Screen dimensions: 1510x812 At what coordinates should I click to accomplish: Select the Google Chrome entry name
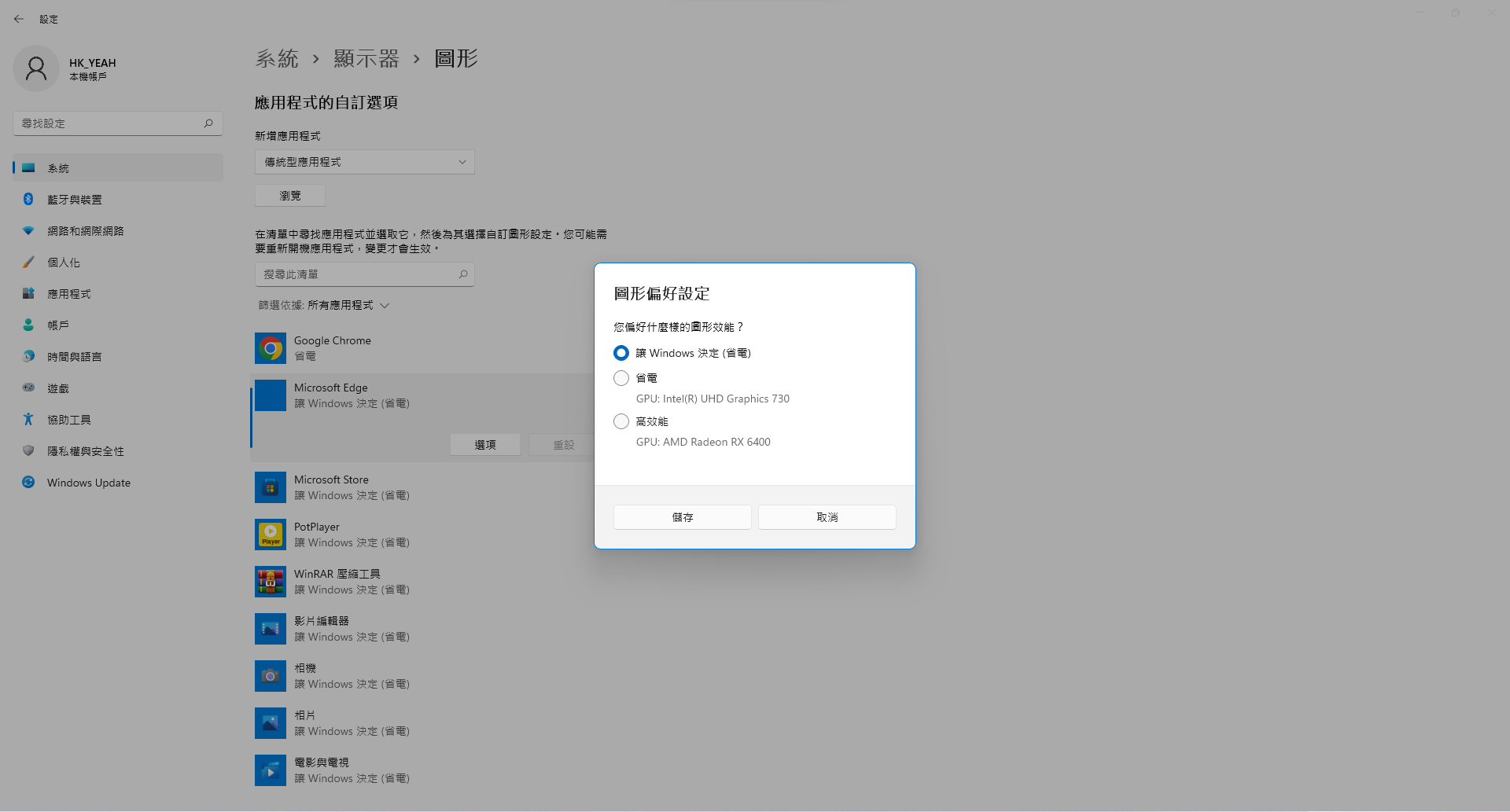[333, 340]
